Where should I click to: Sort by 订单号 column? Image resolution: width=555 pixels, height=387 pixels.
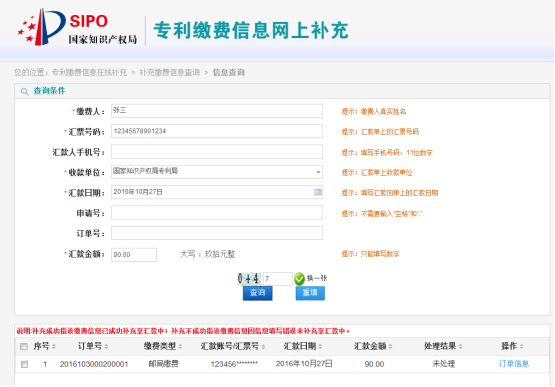(x=93, y=346)
